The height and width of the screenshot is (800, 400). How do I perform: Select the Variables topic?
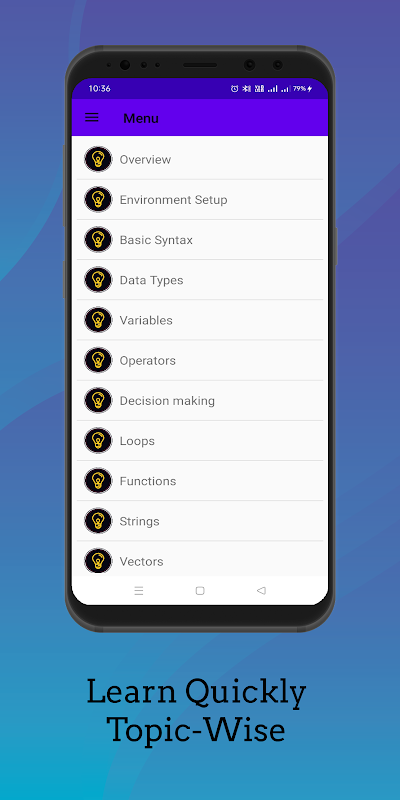pyautogui.click(x=200, y=320)
